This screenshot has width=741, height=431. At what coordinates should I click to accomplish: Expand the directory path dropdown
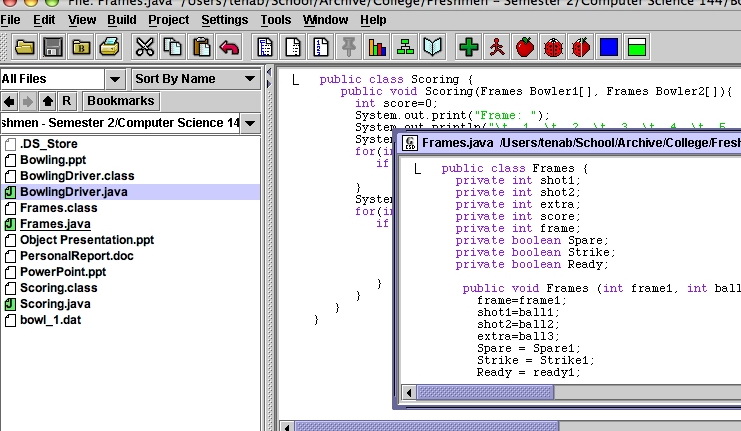point(249,123)
